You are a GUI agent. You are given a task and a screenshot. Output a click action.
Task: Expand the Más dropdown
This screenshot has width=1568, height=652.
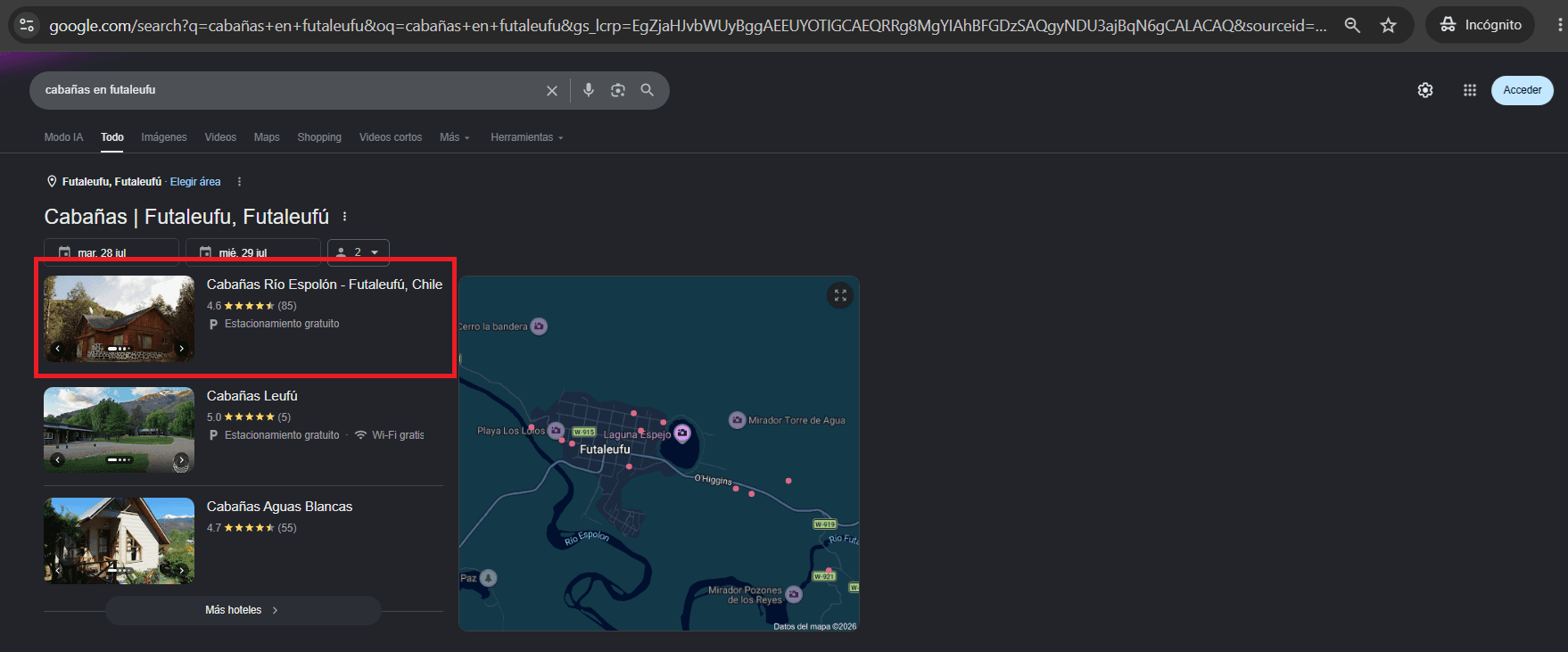455,137
